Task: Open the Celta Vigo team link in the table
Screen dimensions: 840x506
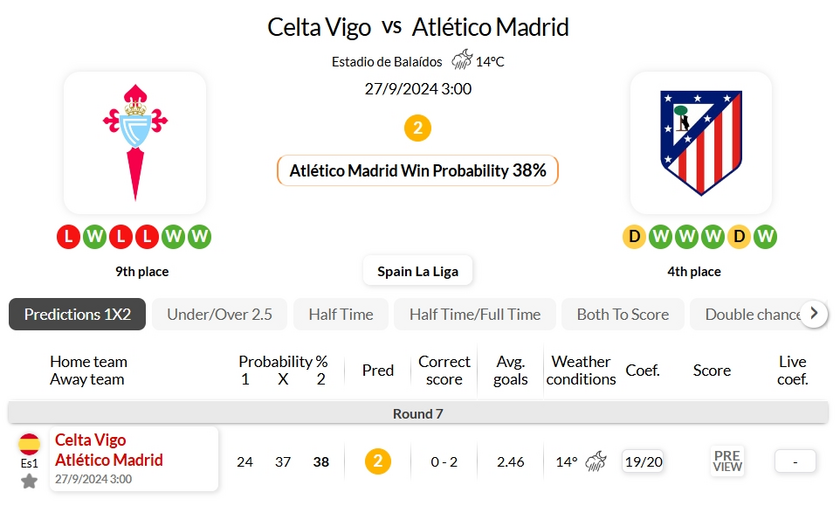Action: (91, 440)
